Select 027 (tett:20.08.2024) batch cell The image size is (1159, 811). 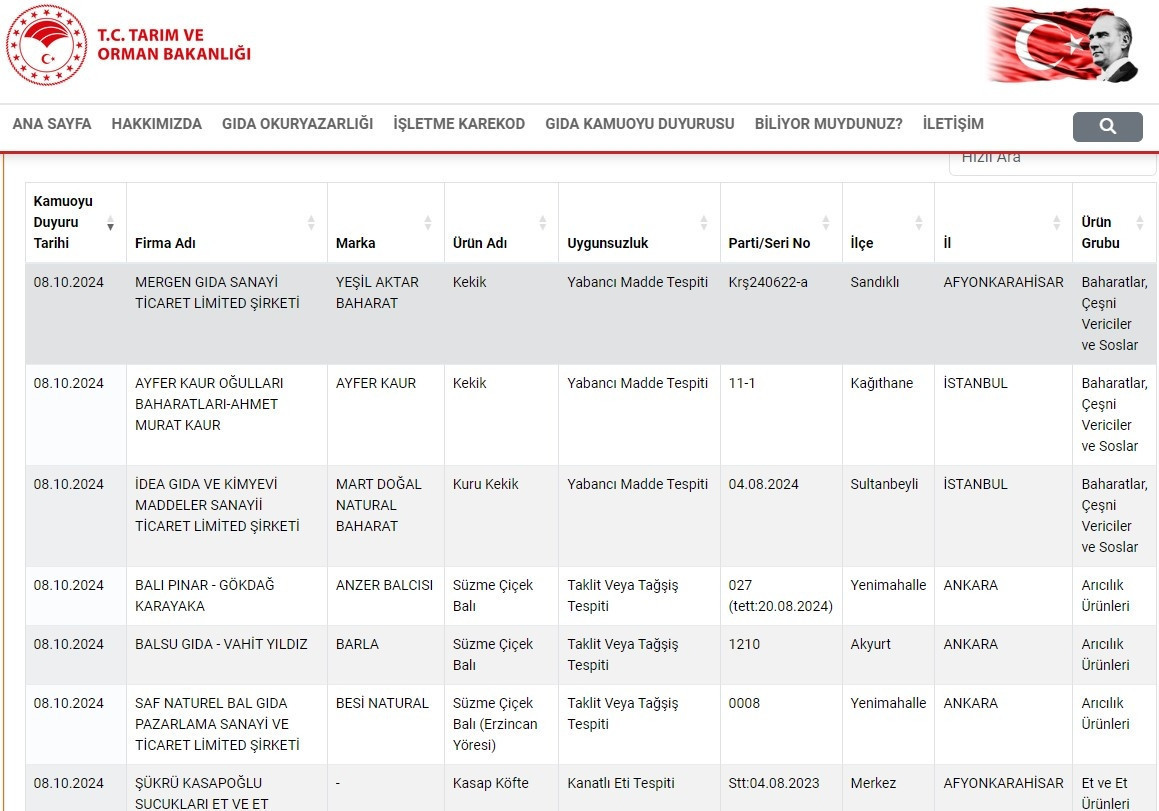pos(781,596)
